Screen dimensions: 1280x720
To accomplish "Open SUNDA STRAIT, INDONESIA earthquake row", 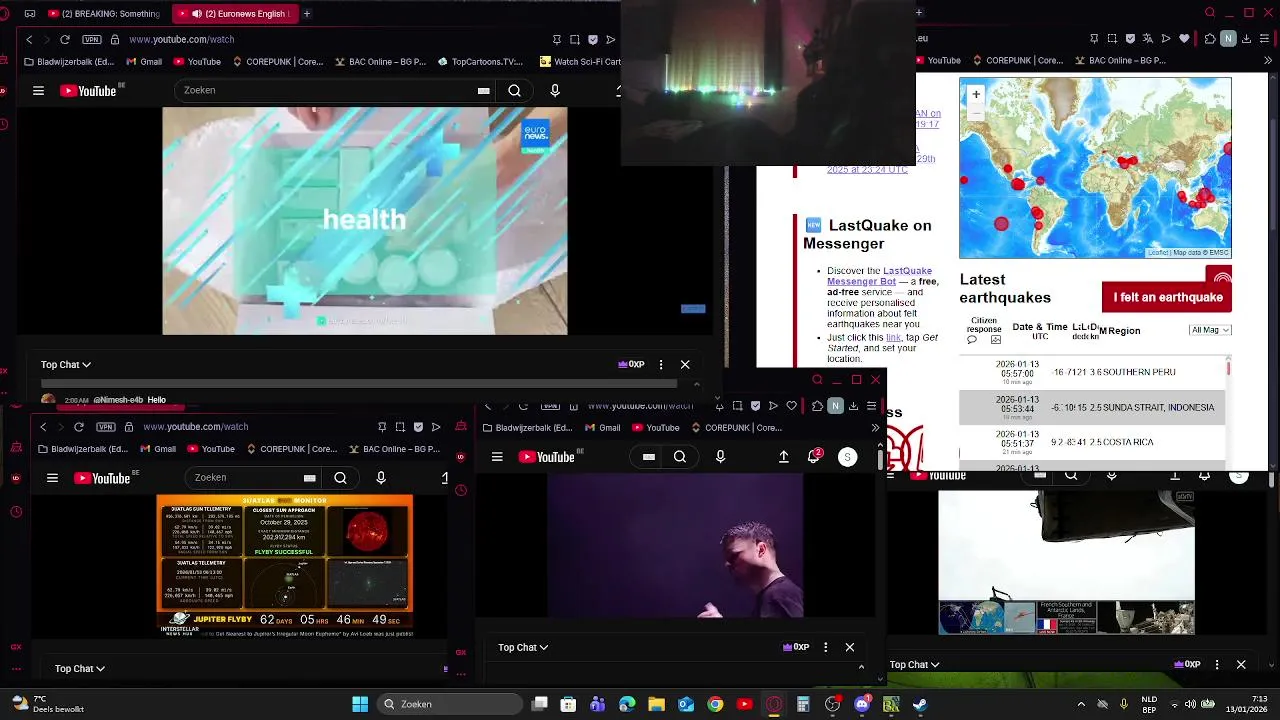I will 1092,407.
